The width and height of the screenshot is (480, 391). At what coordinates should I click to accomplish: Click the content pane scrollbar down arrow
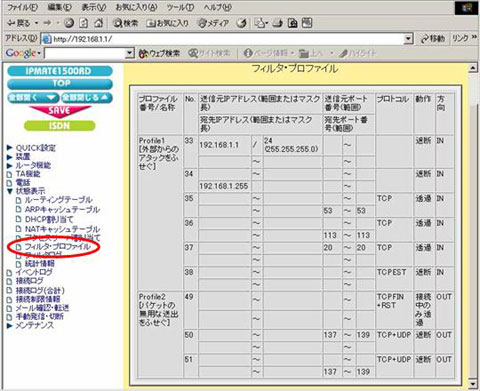pos(472,383)
